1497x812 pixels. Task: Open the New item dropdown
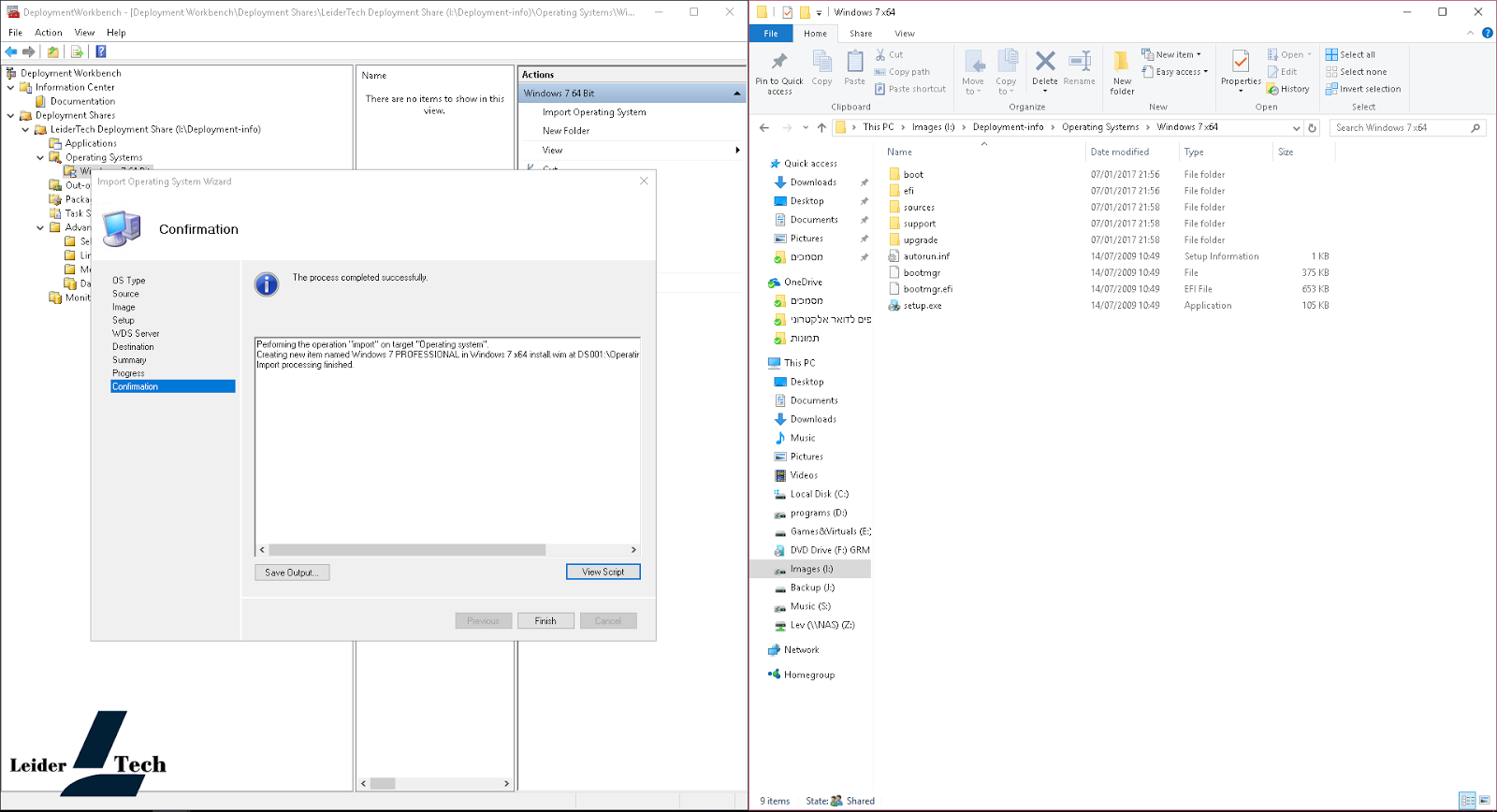pos(1171,54)
